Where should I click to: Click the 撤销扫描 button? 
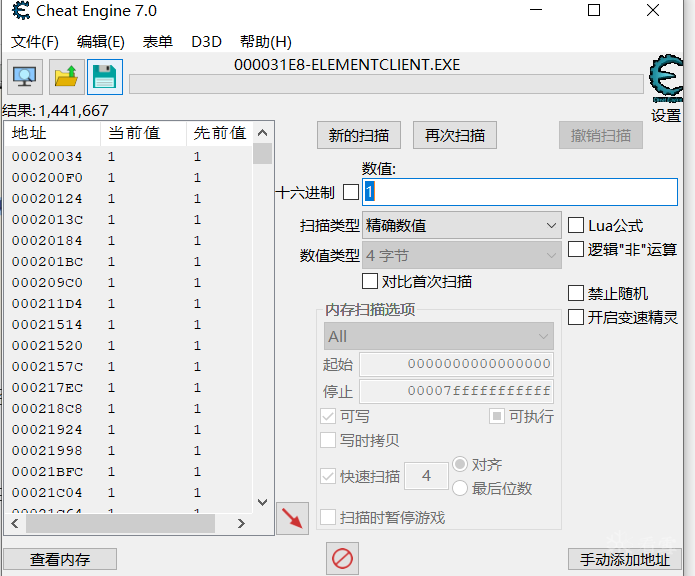601,135
